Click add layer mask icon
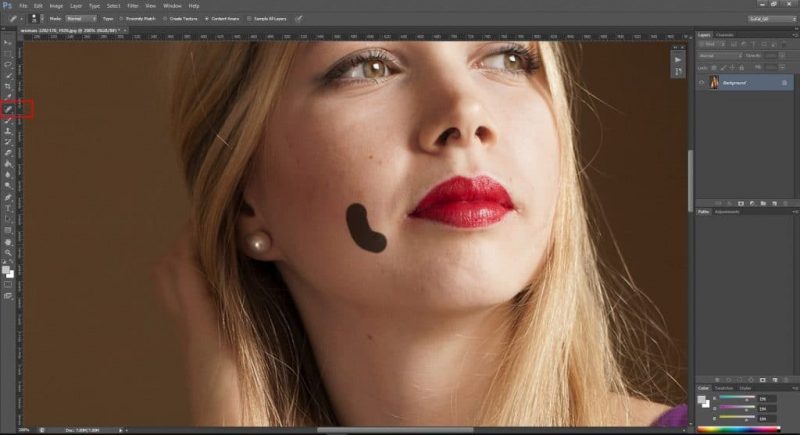The image size is (800, 435). click(x=741, y=203)
